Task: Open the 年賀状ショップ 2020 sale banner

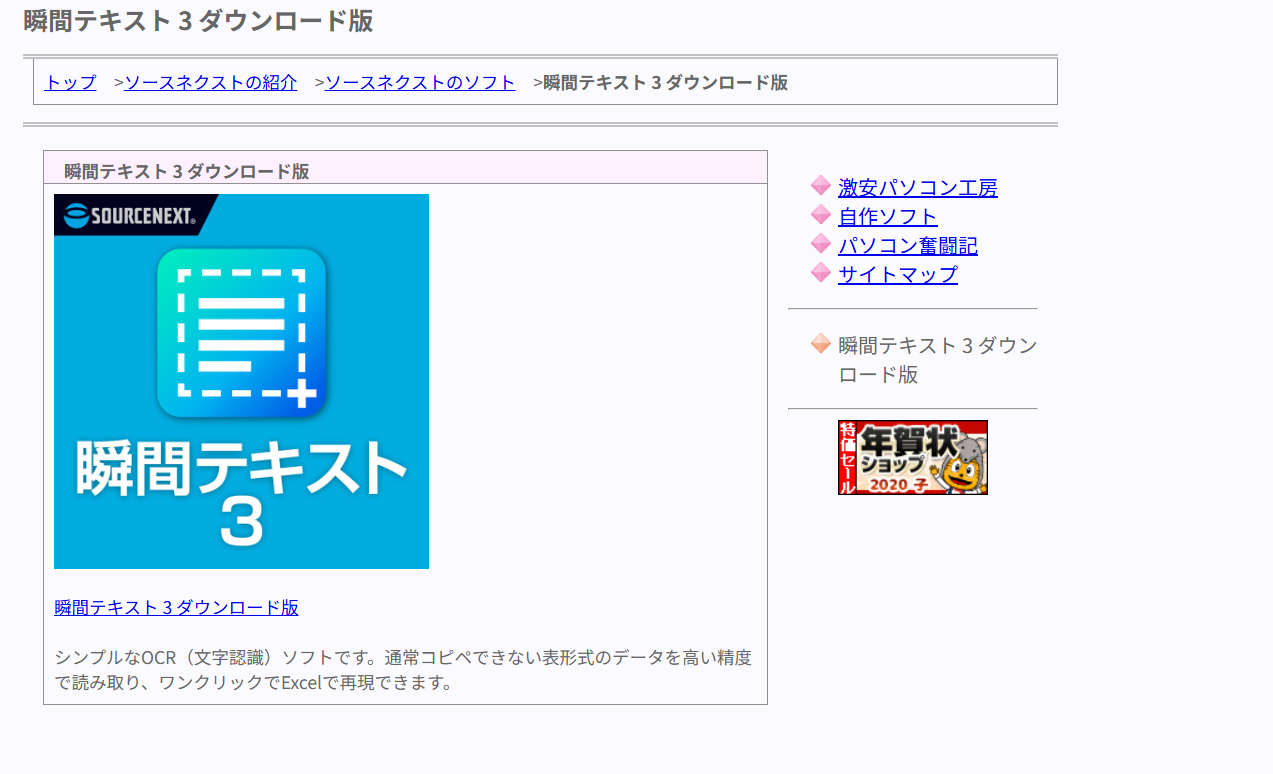Action: tap(913, 457)
